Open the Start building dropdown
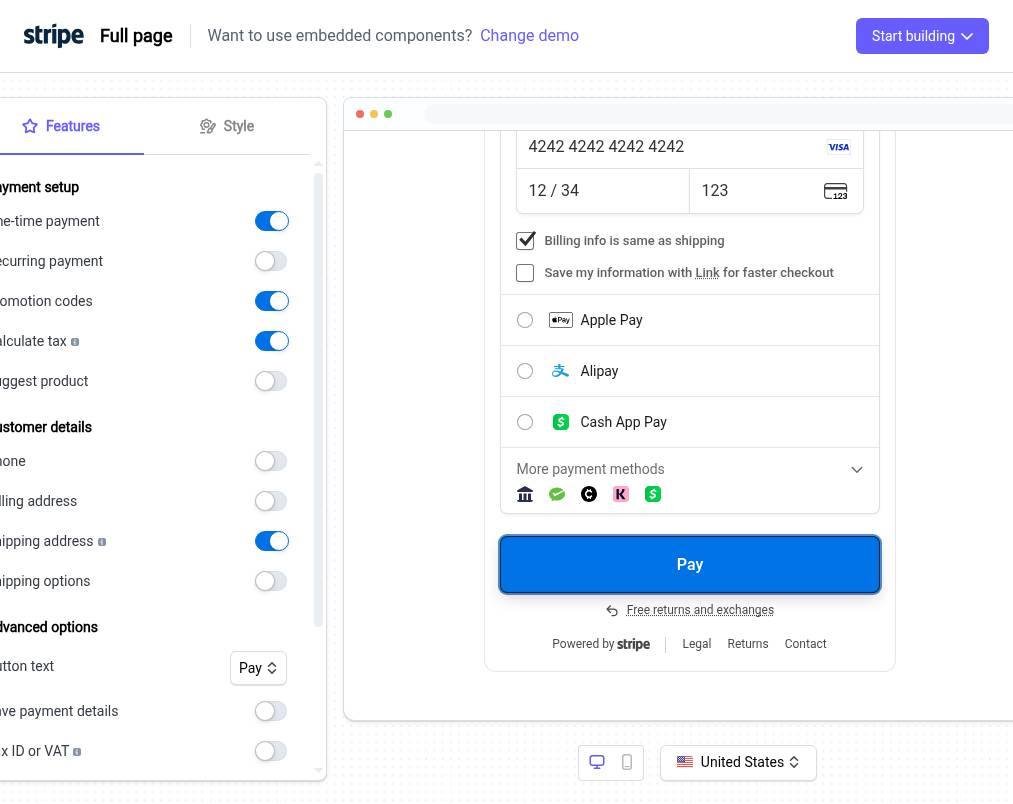The width and height of the screenshot is (1013, 804). (922, 36)
